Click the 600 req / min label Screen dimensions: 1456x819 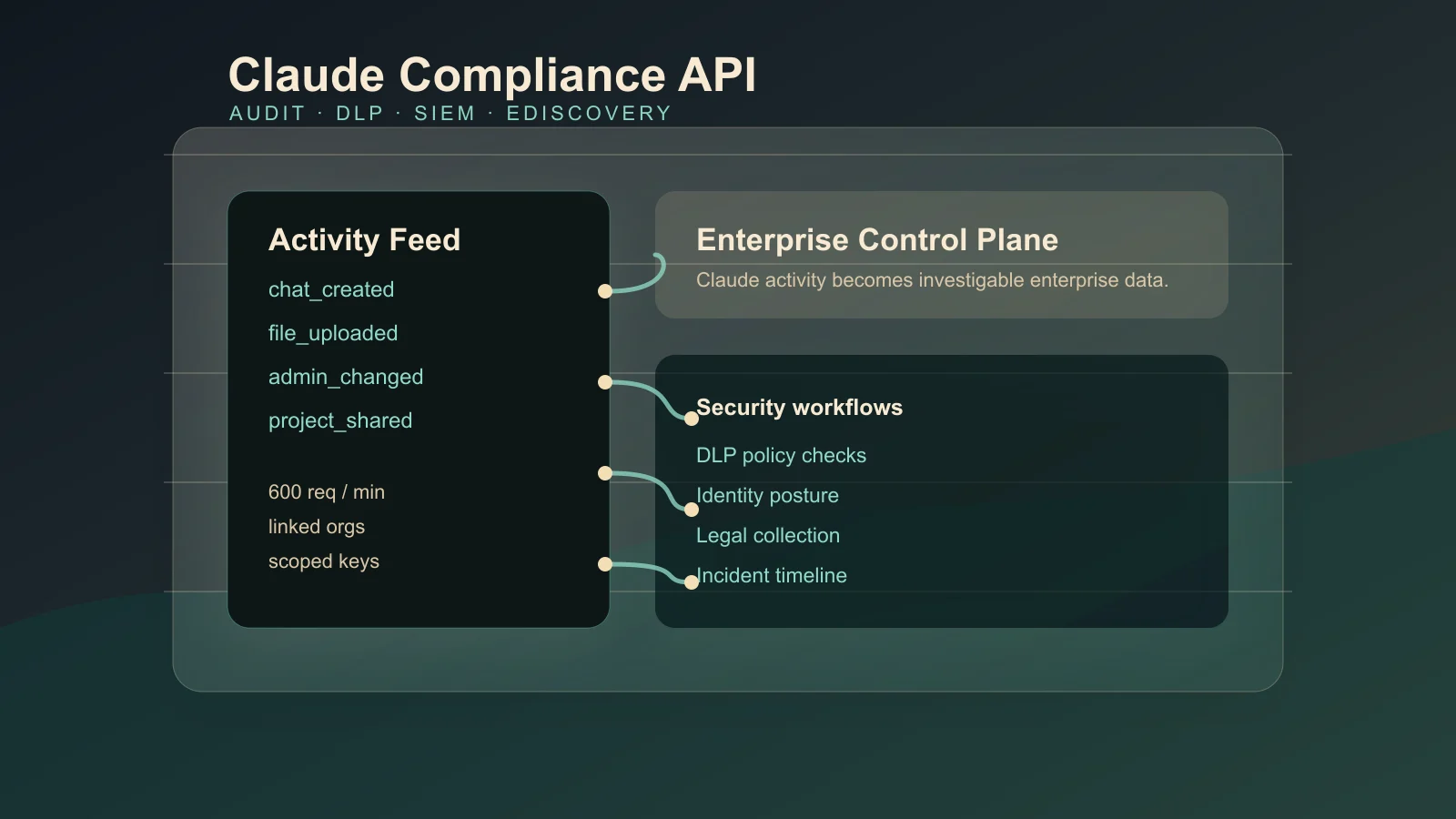pos(327,492)
